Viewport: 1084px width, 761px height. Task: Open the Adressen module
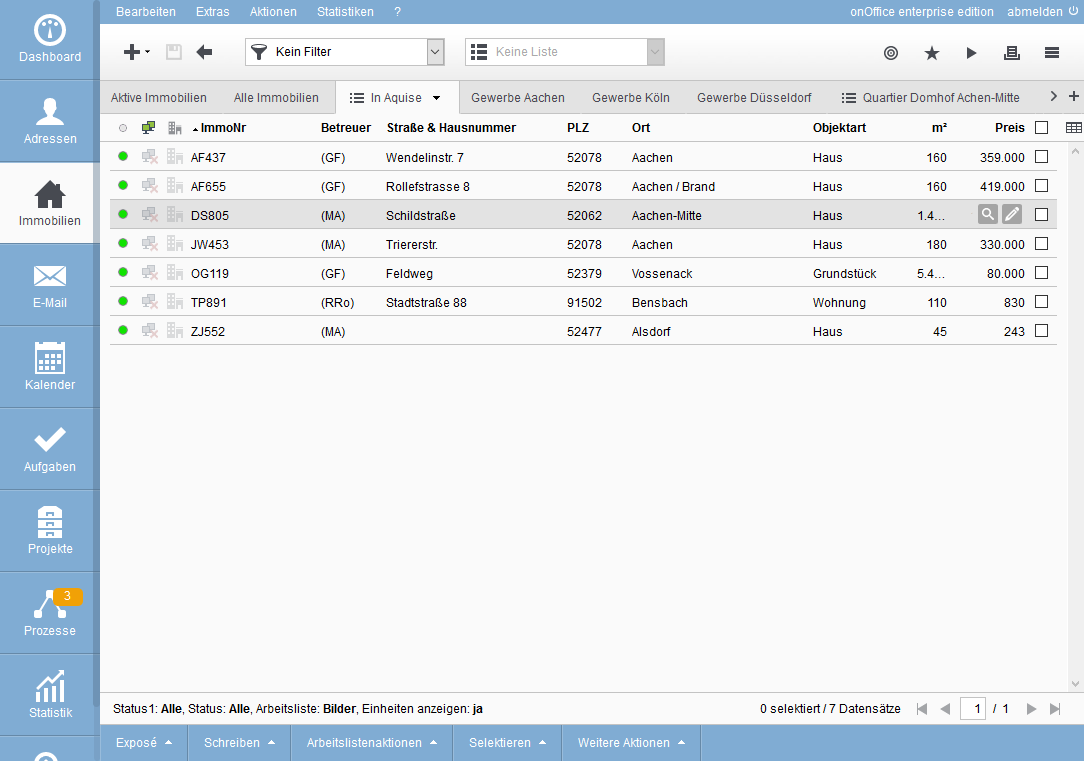50,122
